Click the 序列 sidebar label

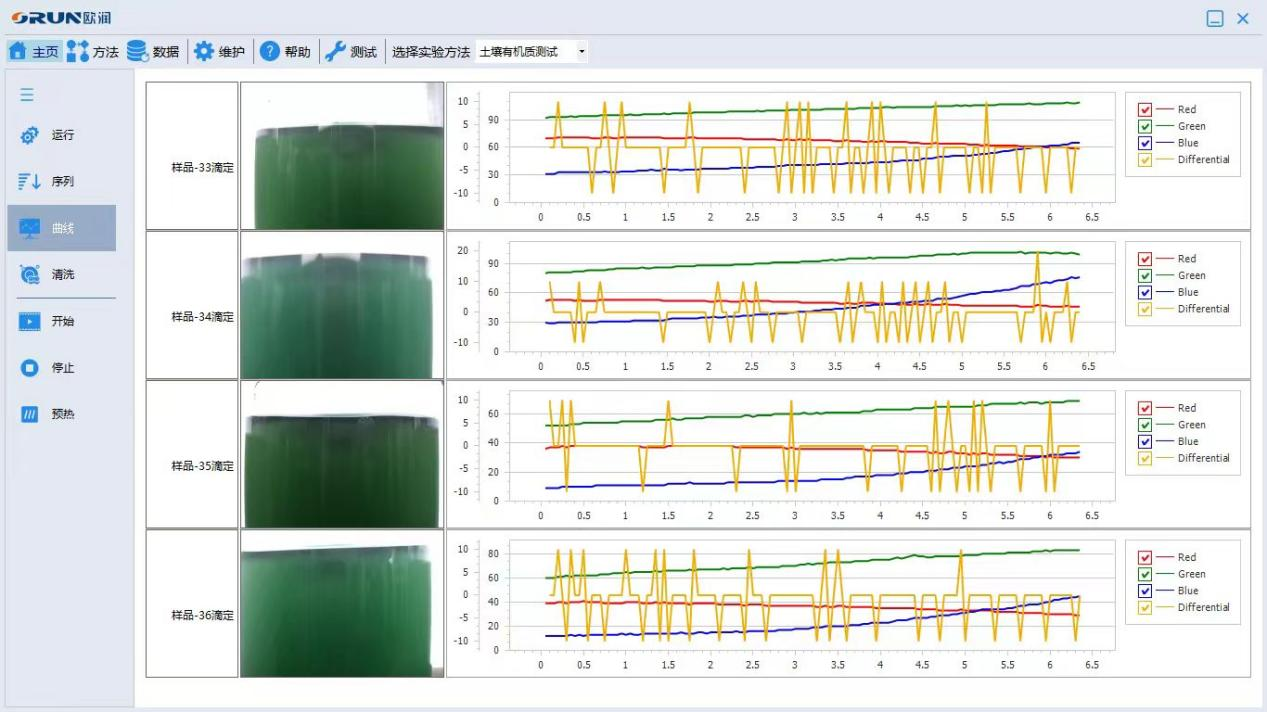point(63,182)
